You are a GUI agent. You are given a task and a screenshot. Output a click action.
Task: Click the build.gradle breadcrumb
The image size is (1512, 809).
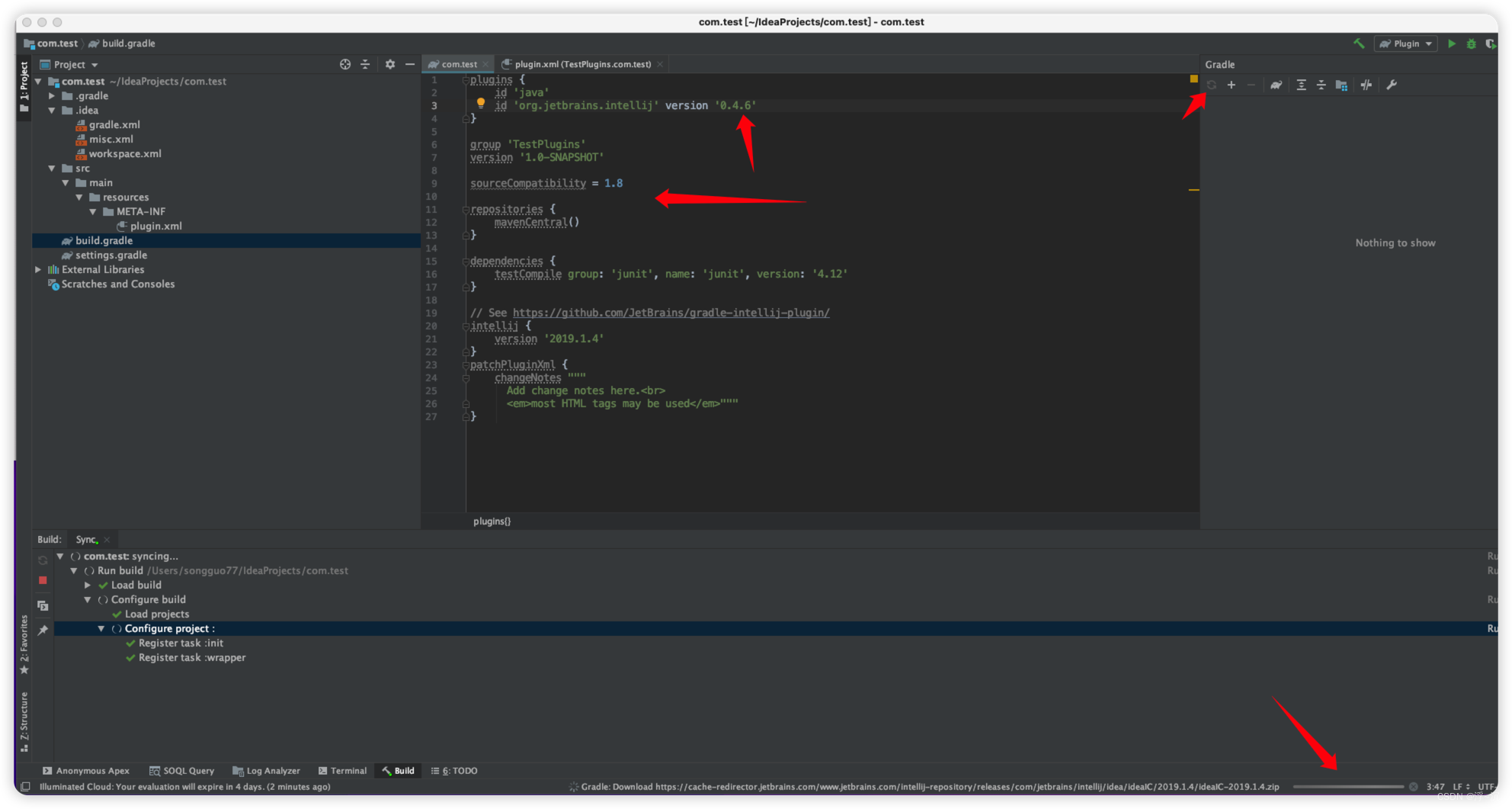click(x=122, y=43)
